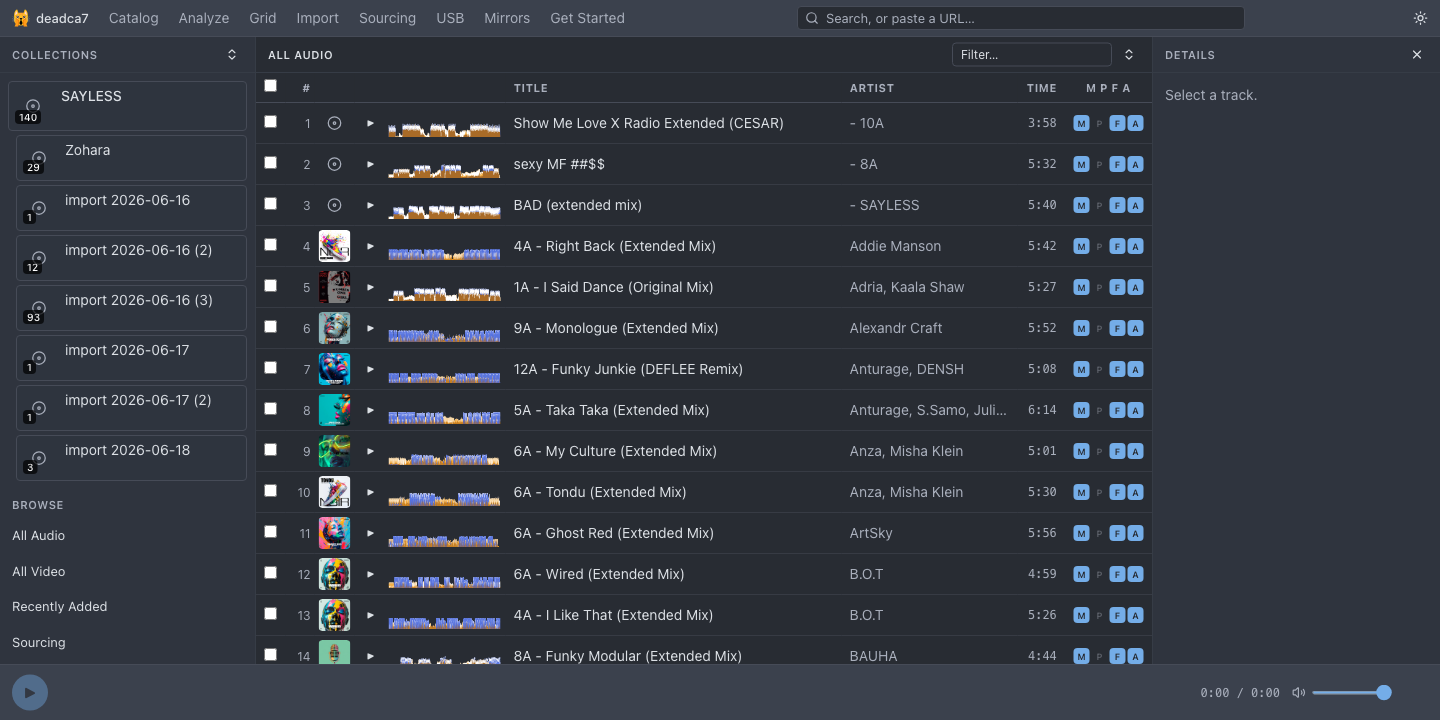This screenshot has height=720, width=1440.
Task: Click the search or paste URL field
Action: pos(1021,18)
